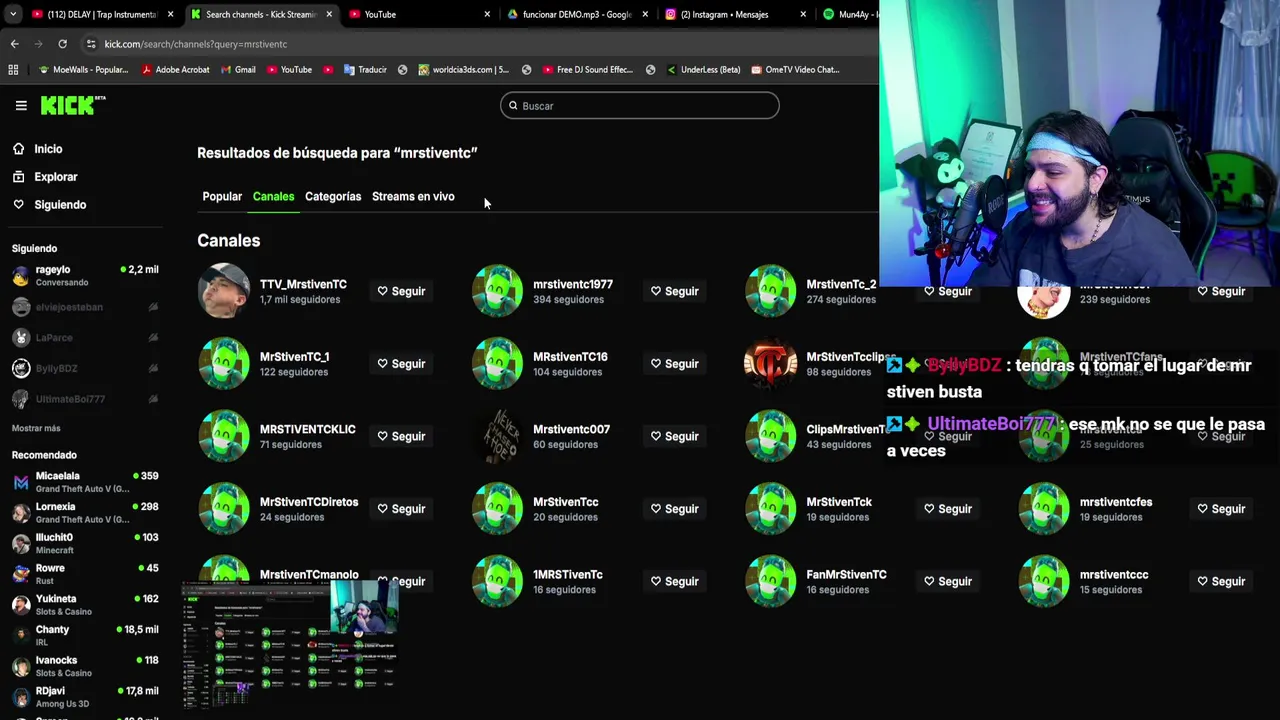Open the OmeTV Video Chat bookmark
1280x720 pixels.
click(x=794, y=70)
